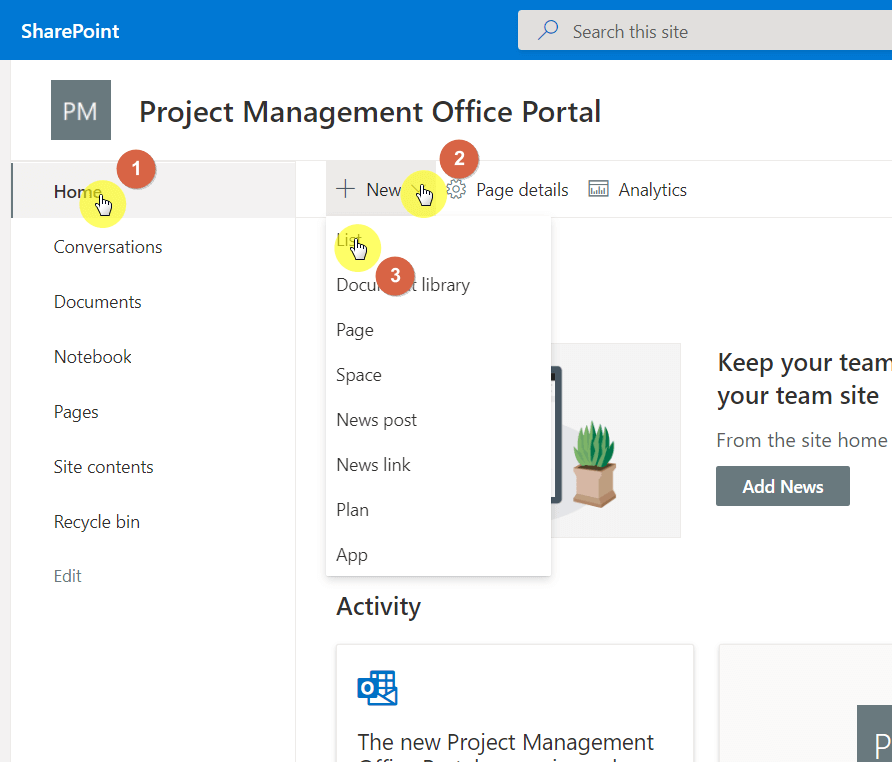
Task: Choose Document library from New menu
Action: [438, 285]
